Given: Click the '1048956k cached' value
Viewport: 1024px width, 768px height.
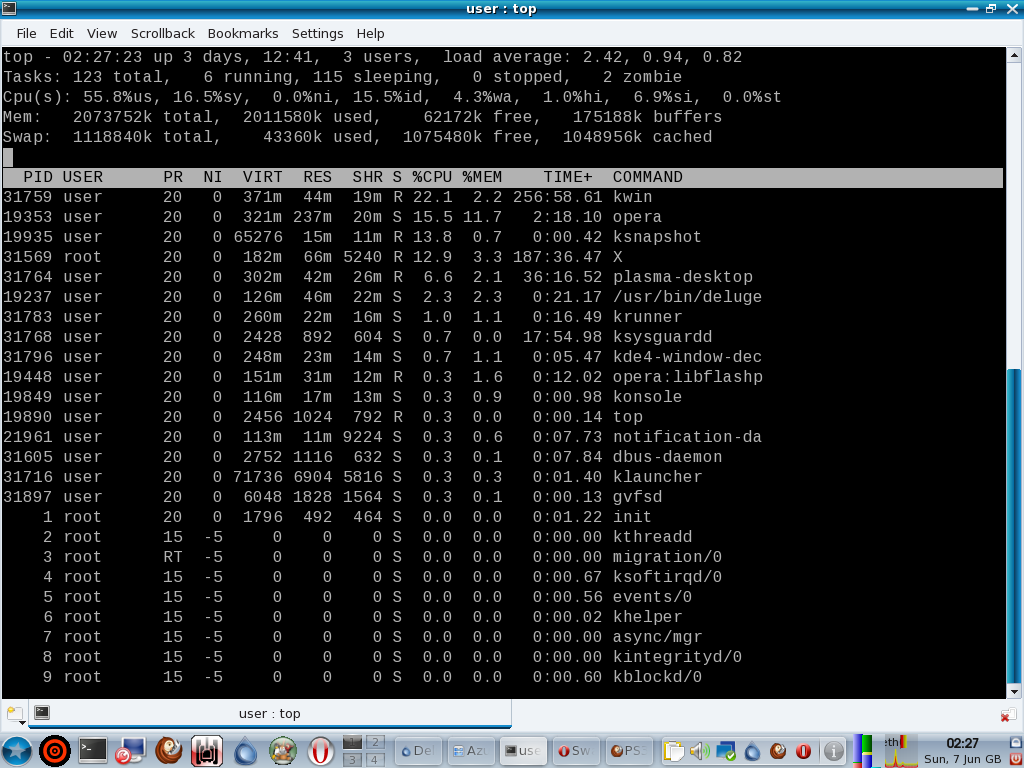Looking at the screenshot, I should click(637, 137).
